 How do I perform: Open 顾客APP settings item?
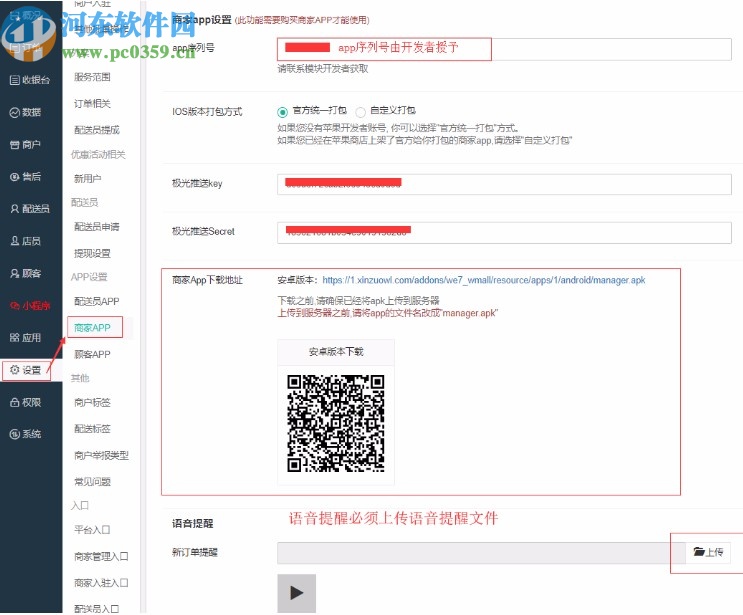pos(92,354)
